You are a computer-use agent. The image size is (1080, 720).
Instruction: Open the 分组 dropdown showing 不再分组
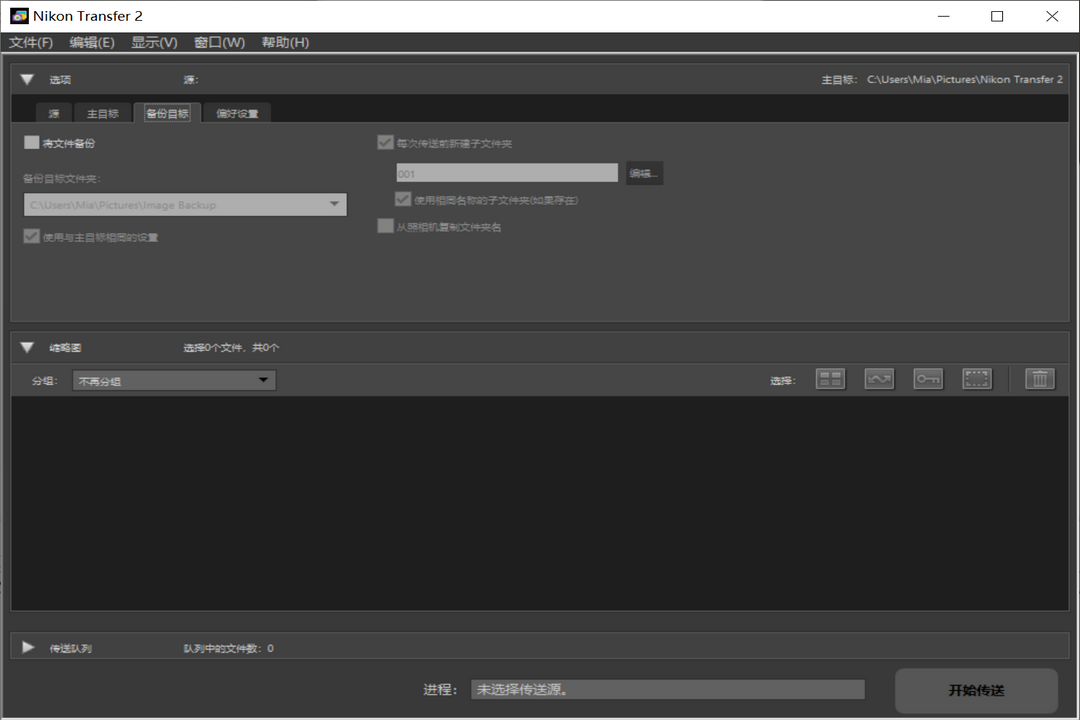coord(174,381)
